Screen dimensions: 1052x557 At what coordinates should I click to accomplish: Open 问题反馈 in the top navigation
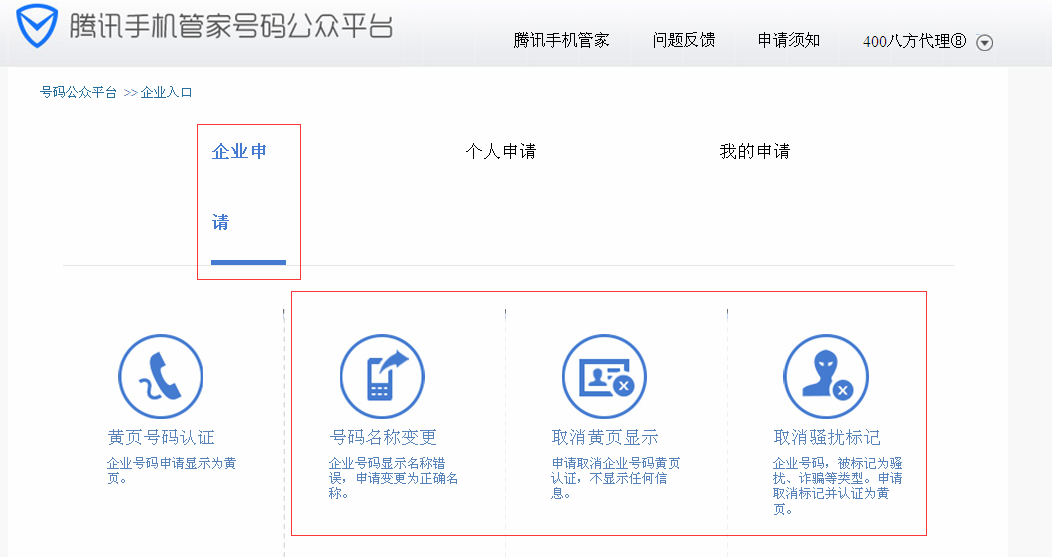(684, 41)
